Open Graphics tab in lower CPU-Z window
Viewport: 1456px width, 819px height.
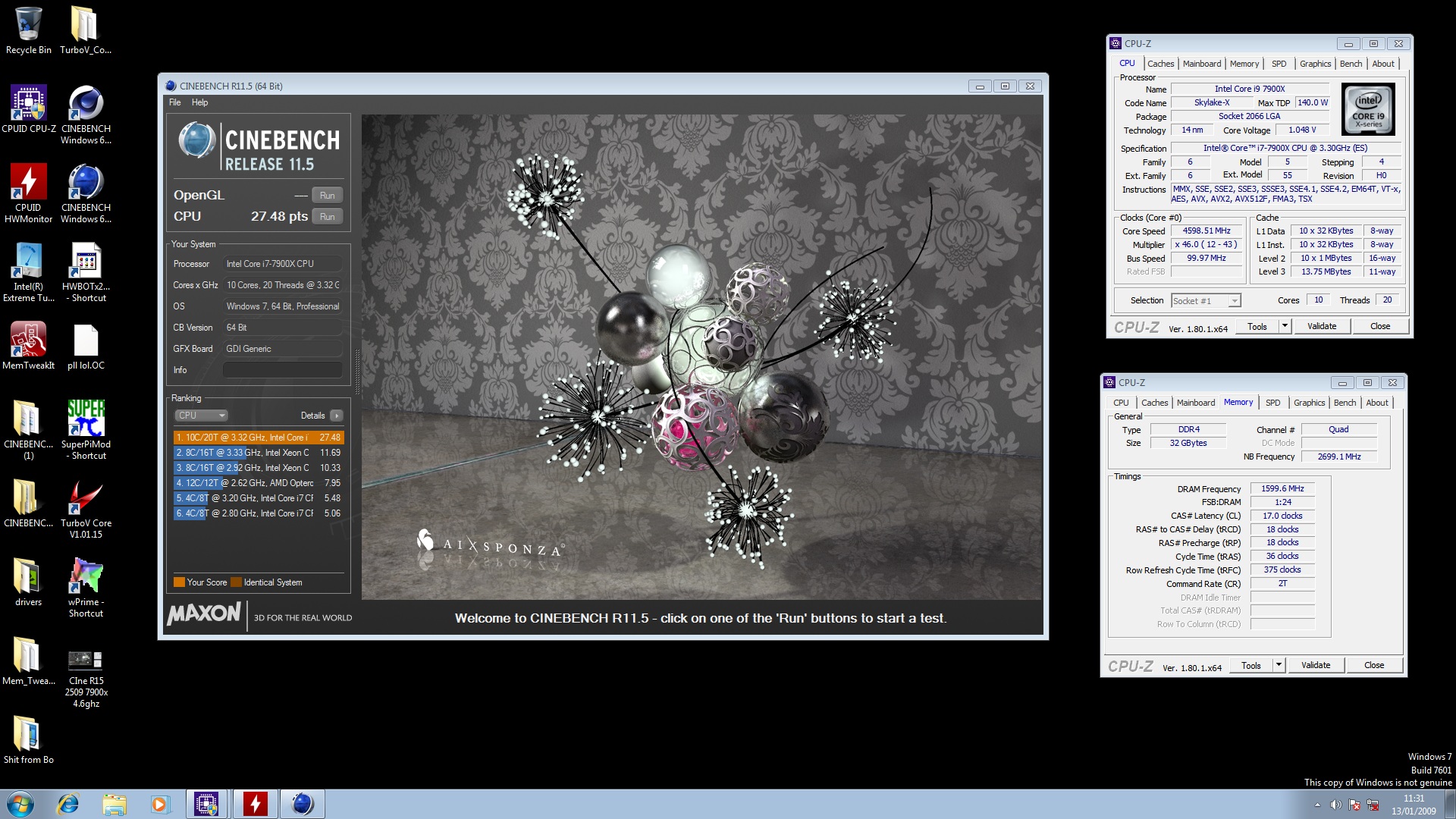[x=1310, y=403]
